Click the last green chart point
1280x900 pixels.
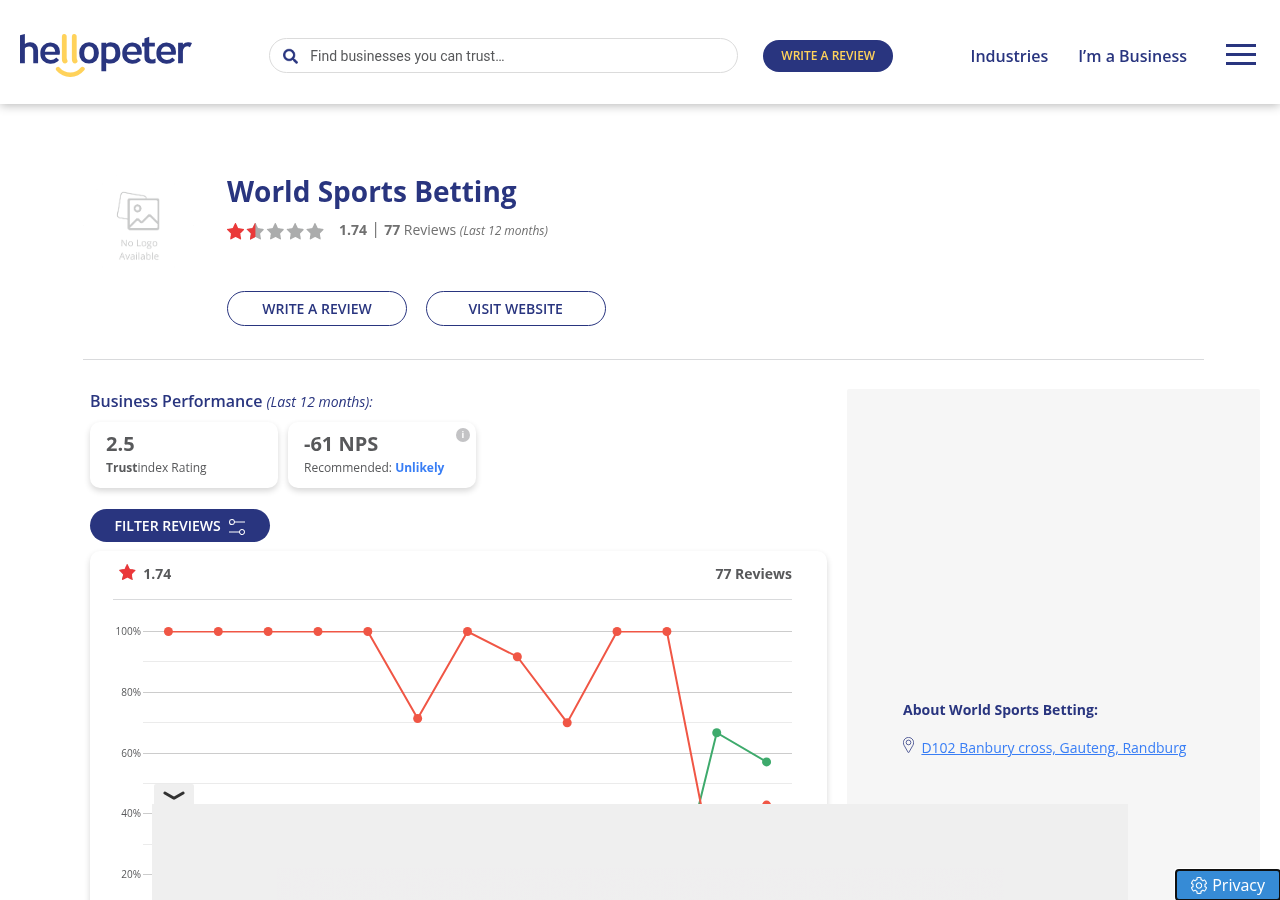point(767,762)
